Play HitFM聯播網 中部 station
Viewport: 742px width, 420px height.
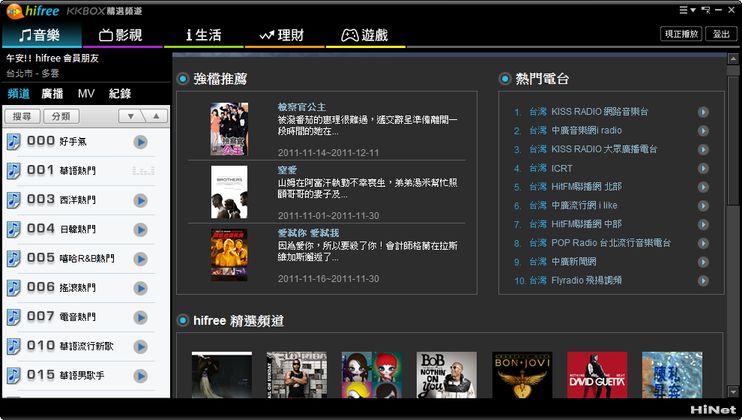point(703,224)
